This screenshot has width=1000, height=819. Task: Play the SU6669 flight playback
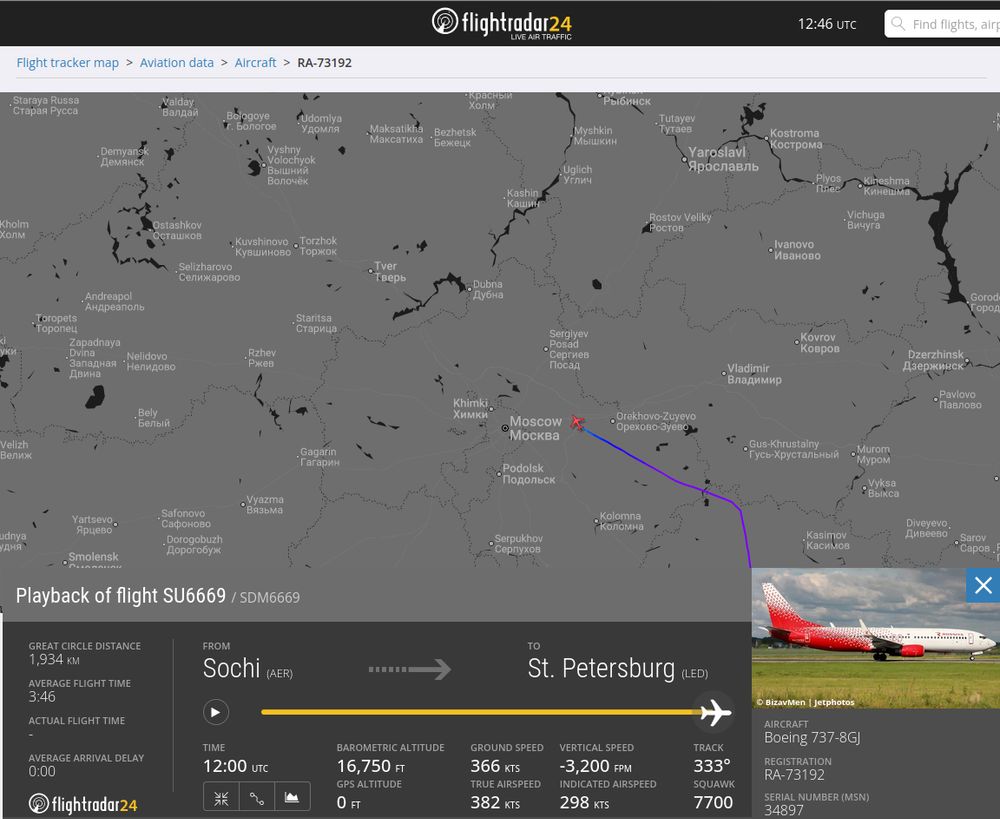216,712
